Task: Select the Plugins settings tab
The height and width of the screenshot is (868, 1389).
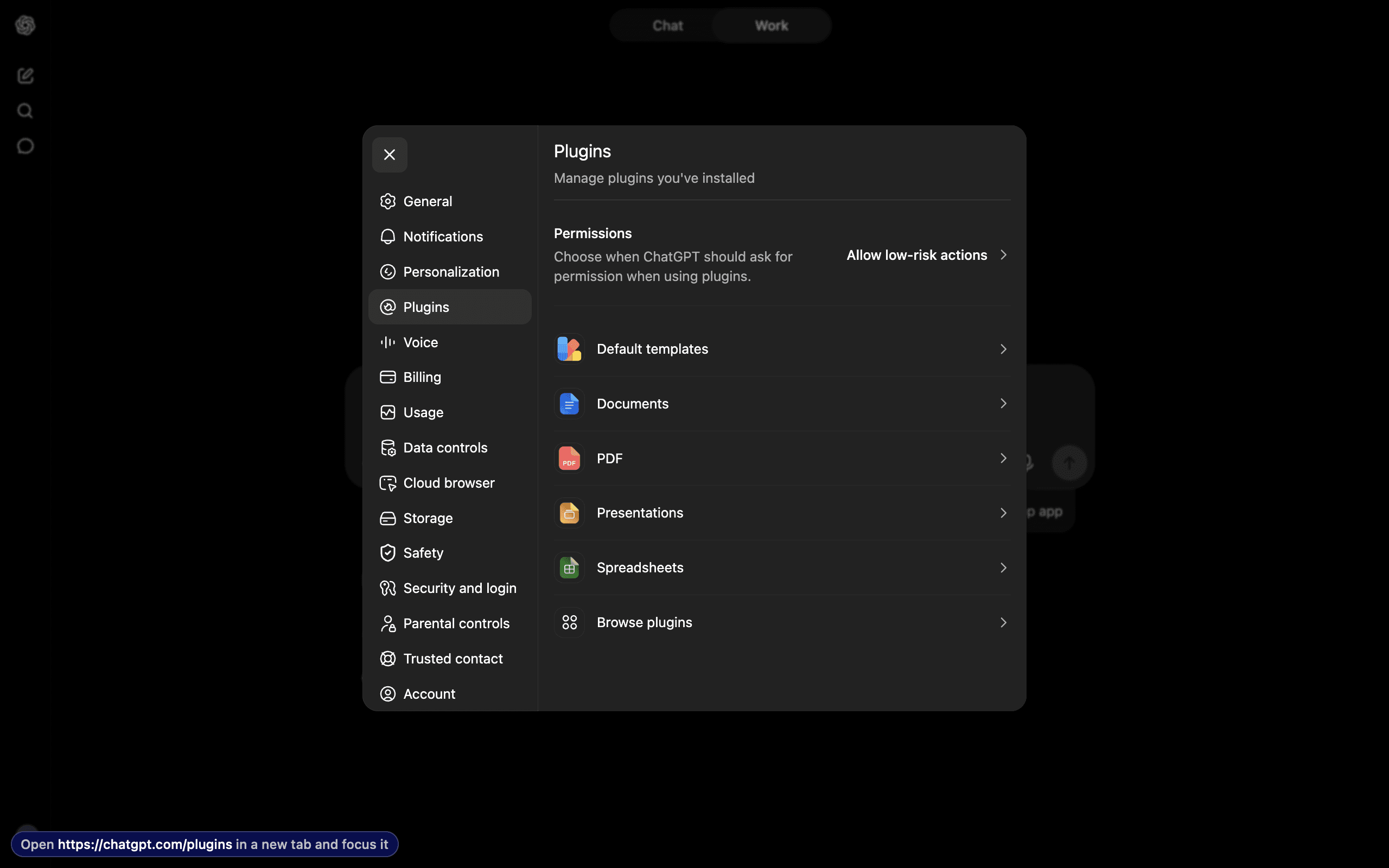Action: [450, 307]
